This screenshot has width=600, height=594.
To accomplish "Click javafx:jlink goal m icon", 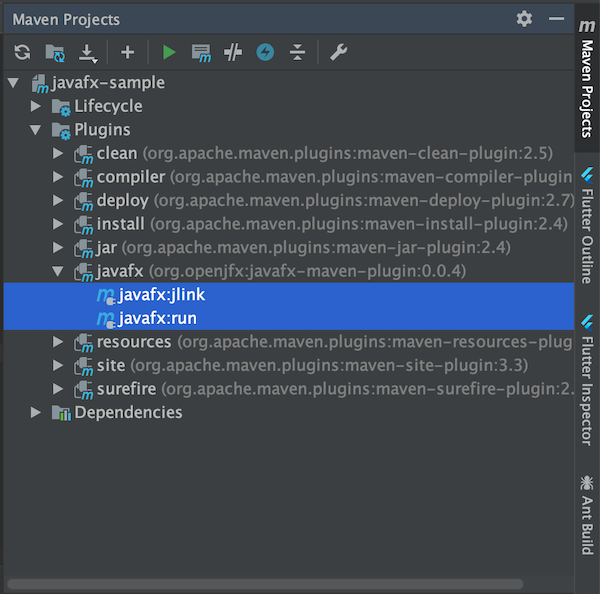I will click(x=106, y=296).
